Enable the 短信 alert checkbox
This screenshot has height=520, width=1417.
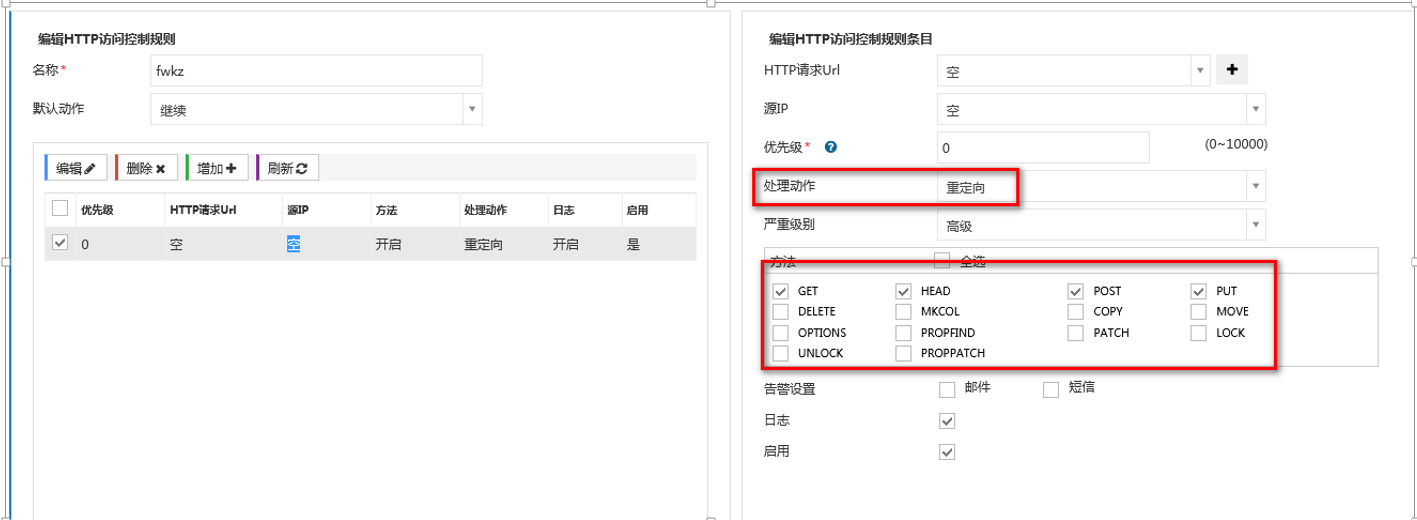(1050, 390)
